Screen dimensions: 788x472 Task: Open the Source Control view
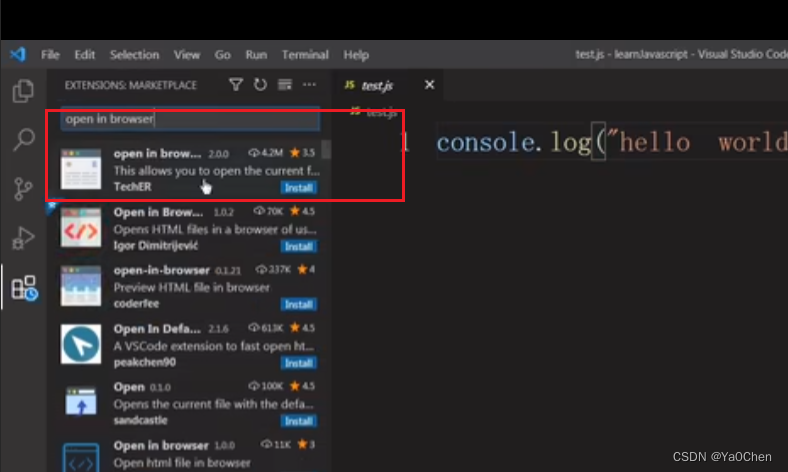[x=23, y=189]
